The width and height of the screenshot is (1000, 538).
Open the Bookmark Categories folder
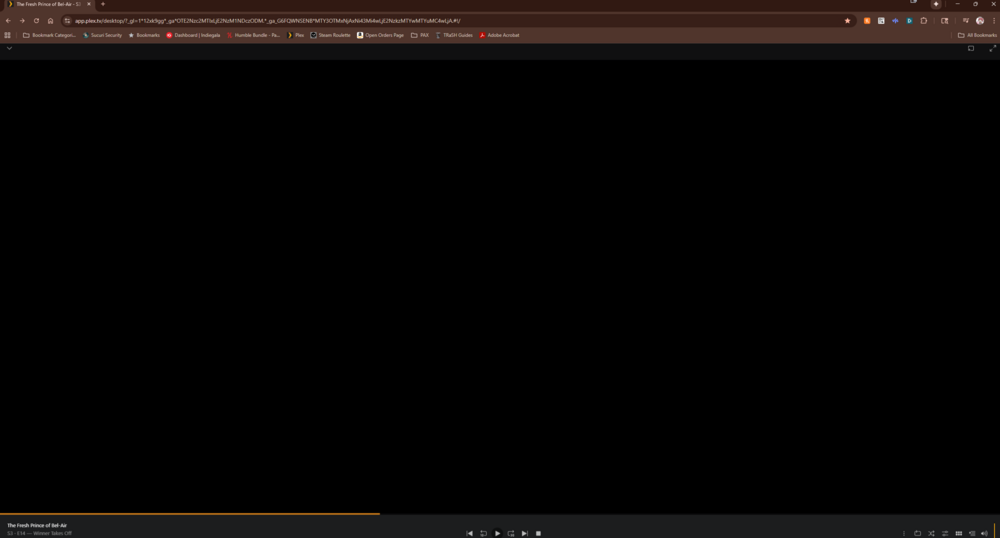coord(49,35)
